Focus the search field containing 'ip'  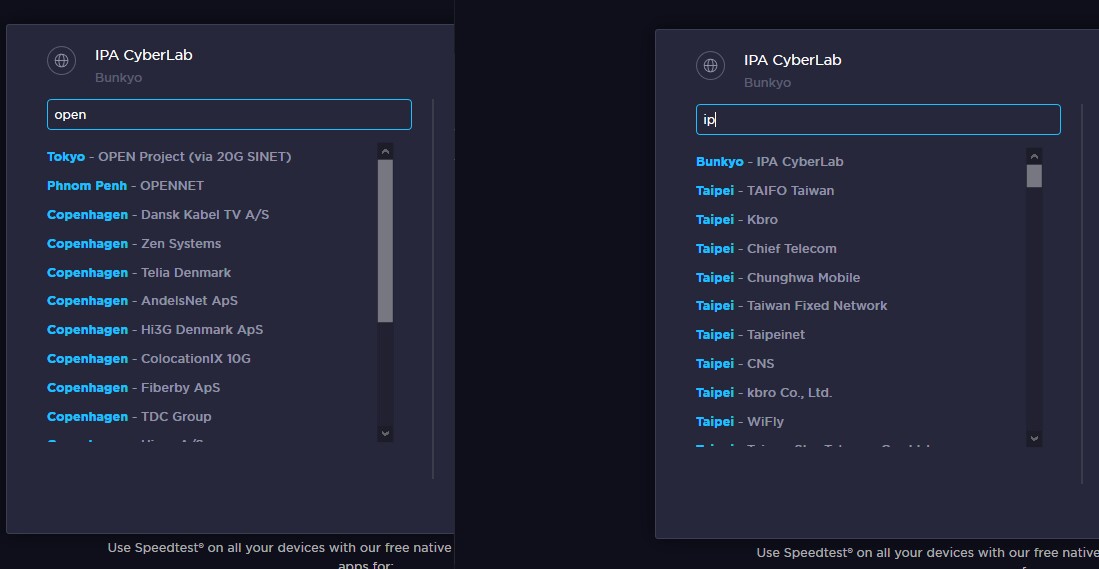(x=878, y=120)
